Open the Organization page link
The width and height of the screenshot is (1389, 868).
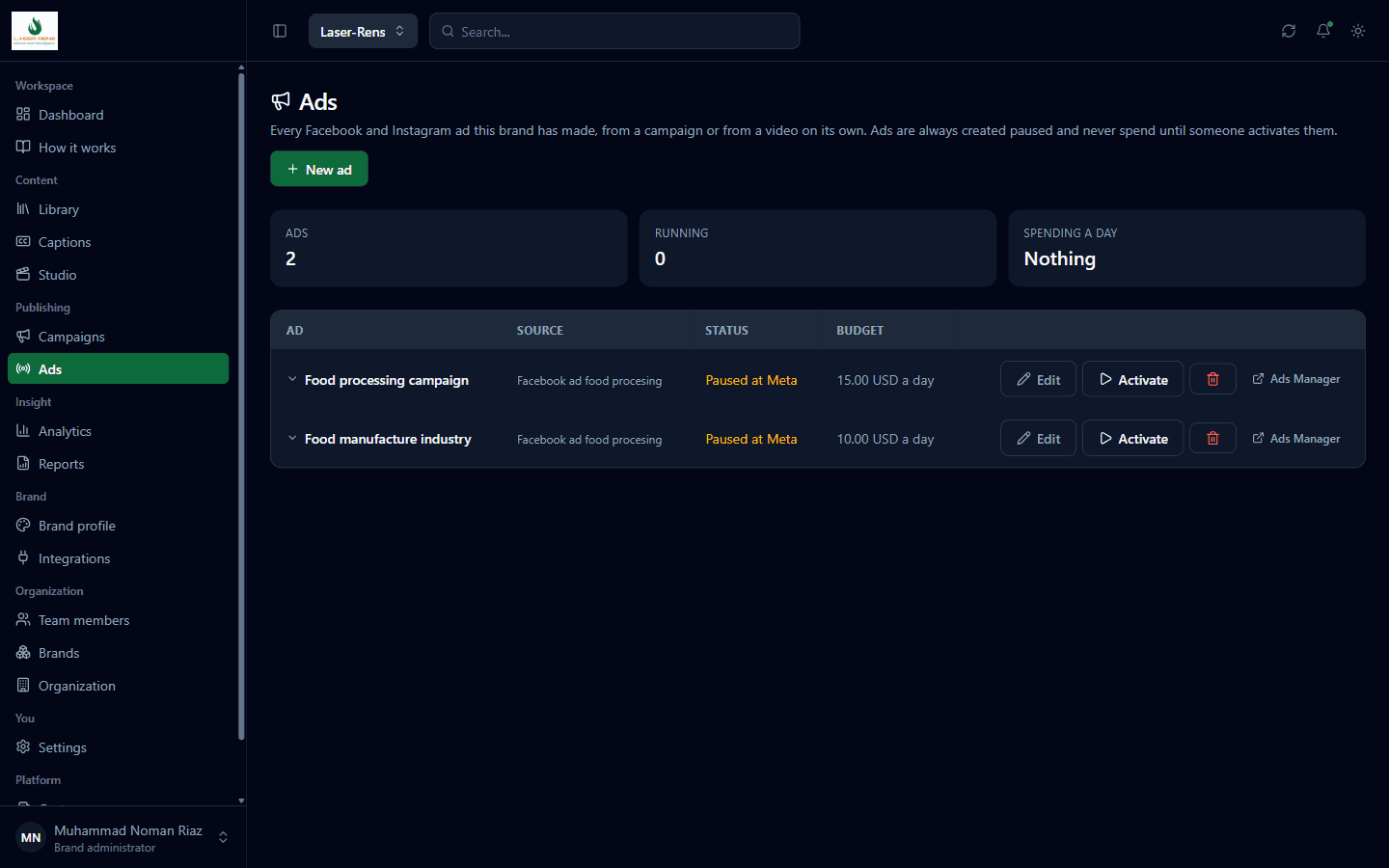pos(119,686)
